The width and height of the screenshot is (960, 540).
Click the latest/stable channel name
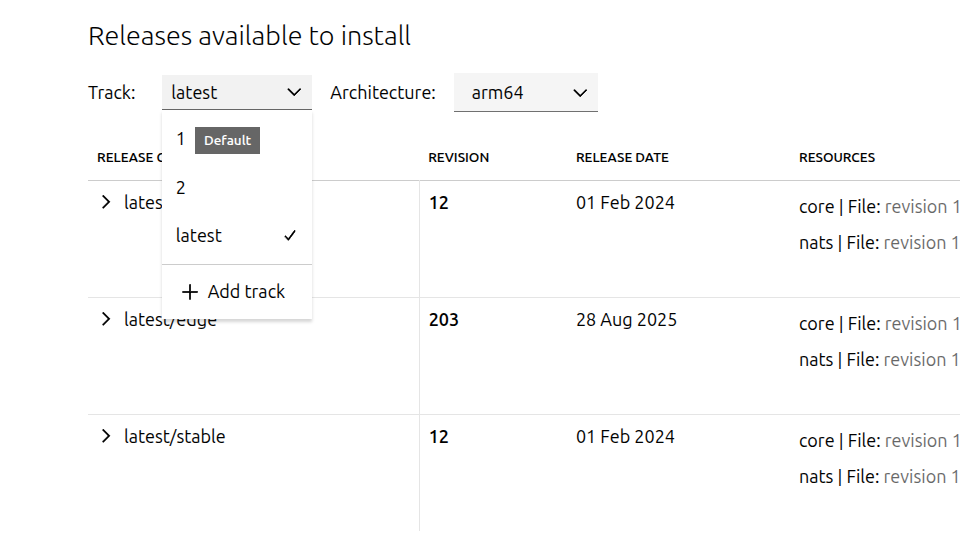(175, 437)
